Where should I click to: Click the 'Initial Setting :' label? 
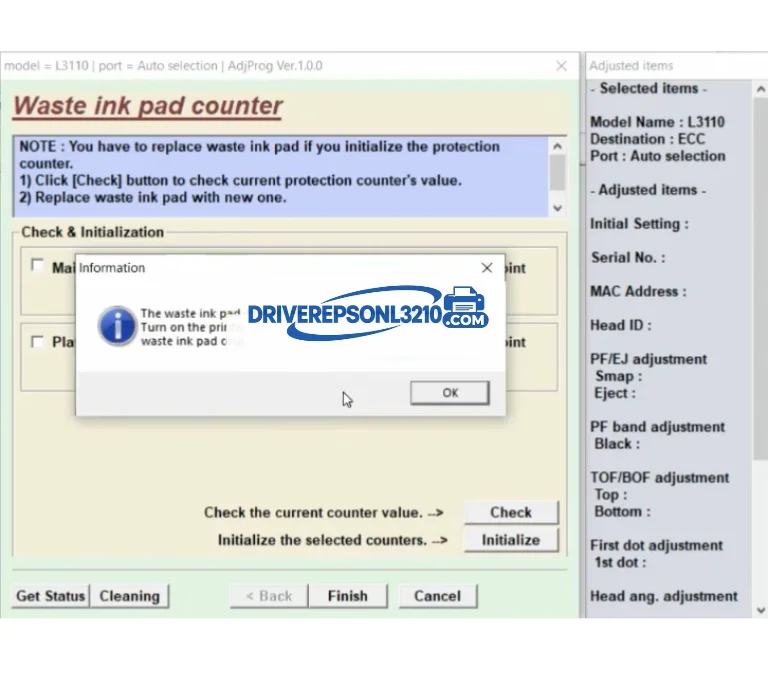639,224
